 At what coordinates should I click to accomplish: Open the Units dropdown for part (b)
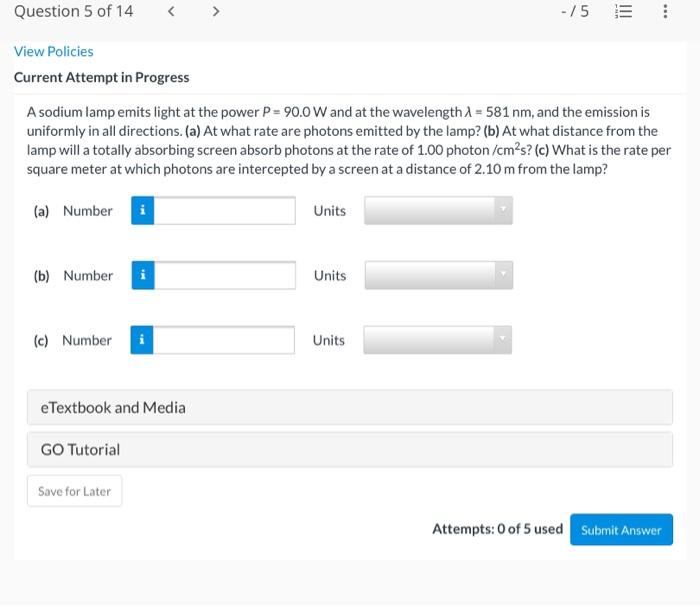click(x=439, y=275)
